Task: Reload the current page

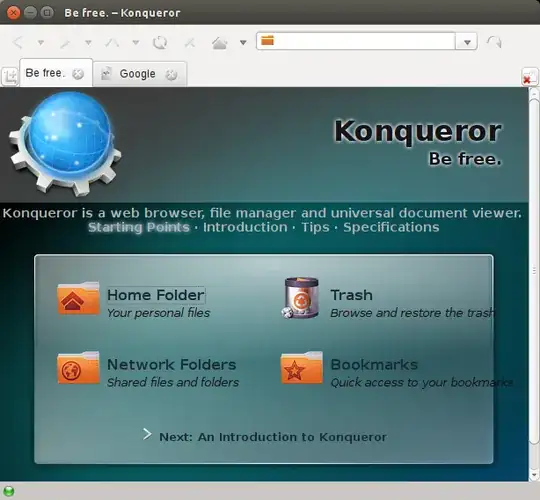Action: pos(160,43)
